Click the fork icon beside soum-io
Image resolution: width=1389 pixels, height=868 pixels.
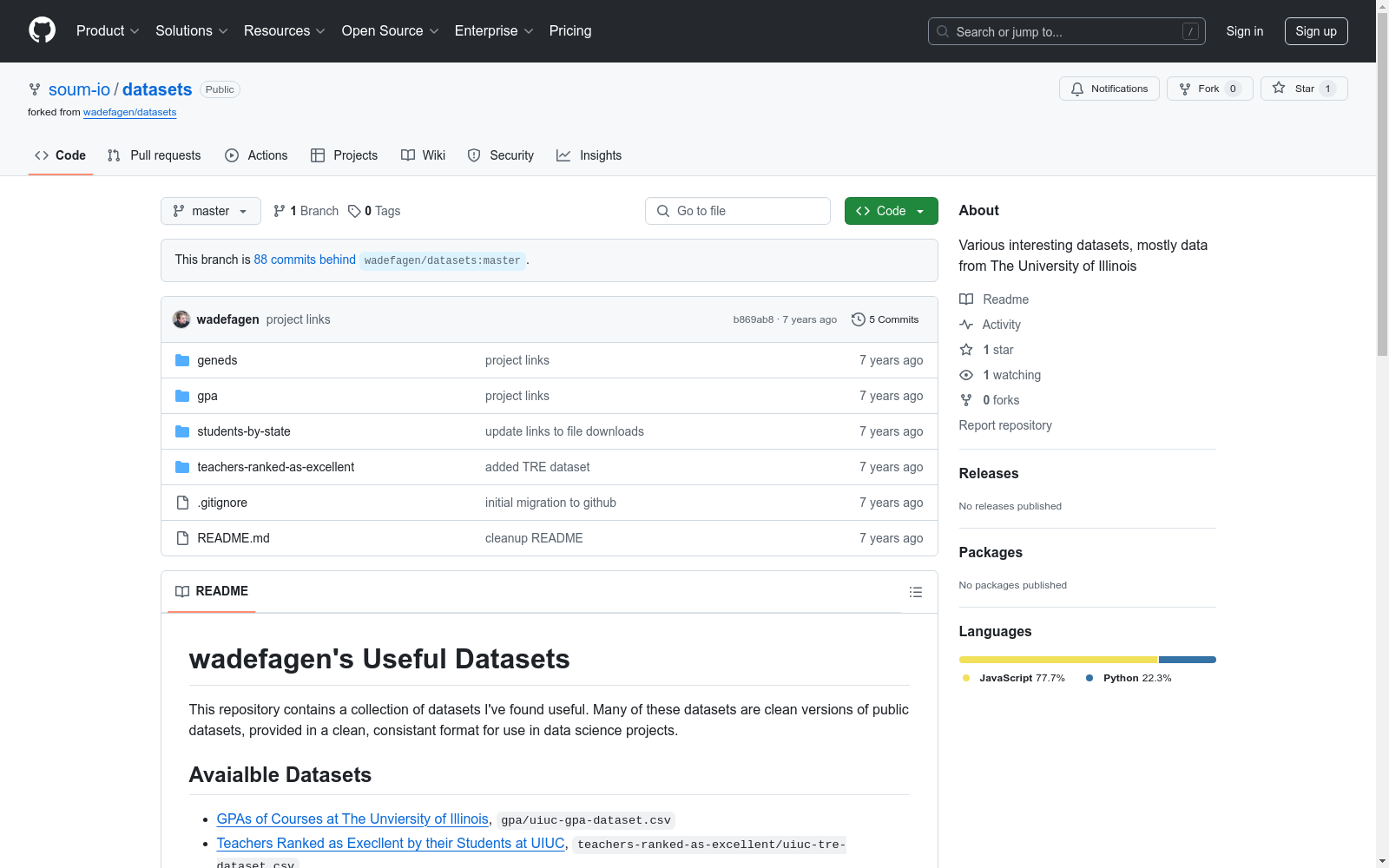pos(35,89)
